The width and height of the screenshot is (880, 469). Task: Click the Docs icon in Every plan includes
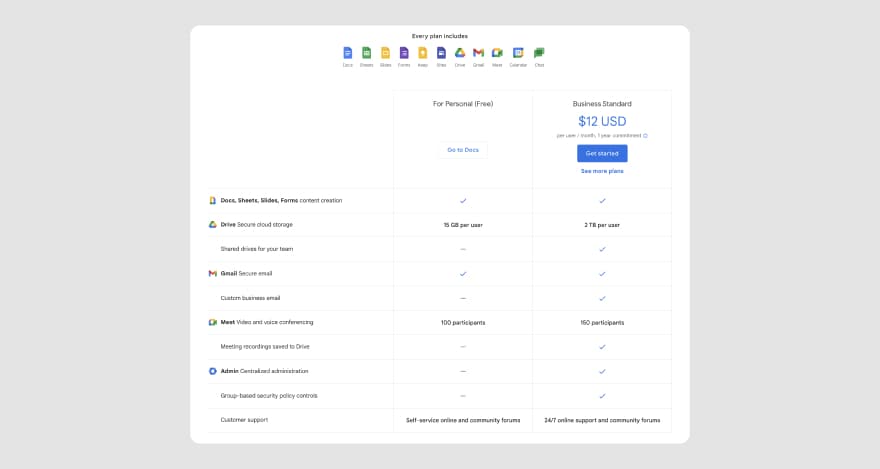tap(347, 53)
